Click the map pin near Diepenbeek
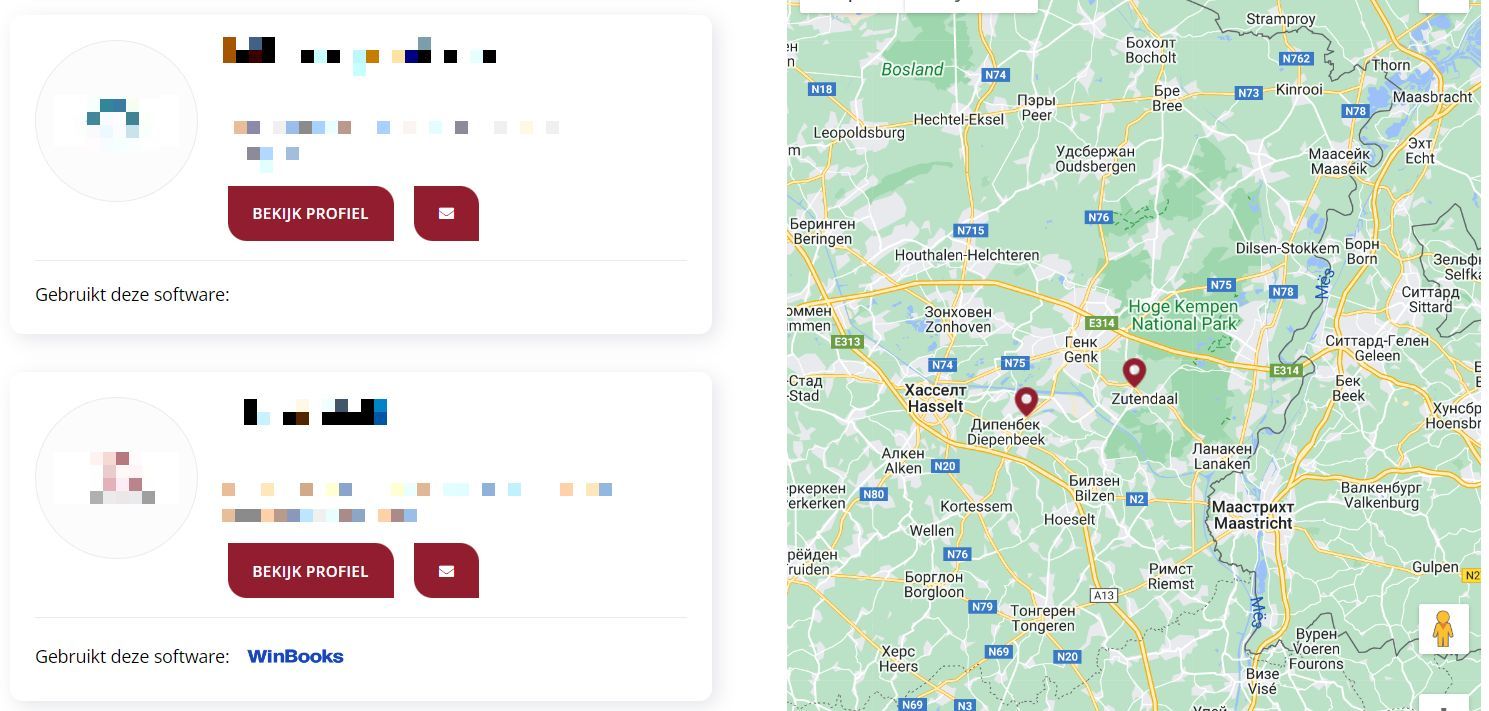Image resolution: width=1489 pixels, height=711 pixels. tap(1026, 401)
